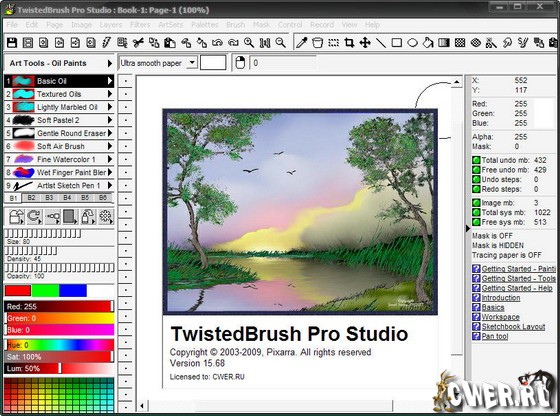Click the Lum 50% slider bar
This screenshot has width=560, height=416.
click(59, 369)
